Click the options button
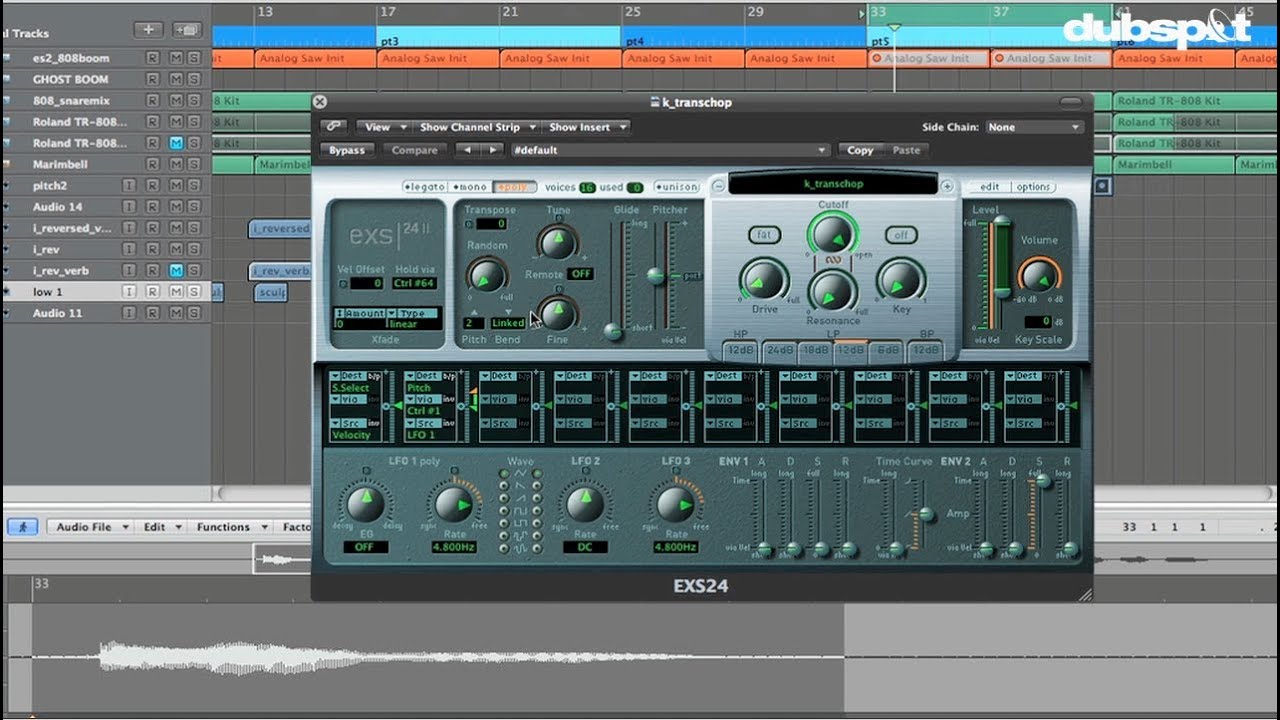 click(x=1033, y=187)
